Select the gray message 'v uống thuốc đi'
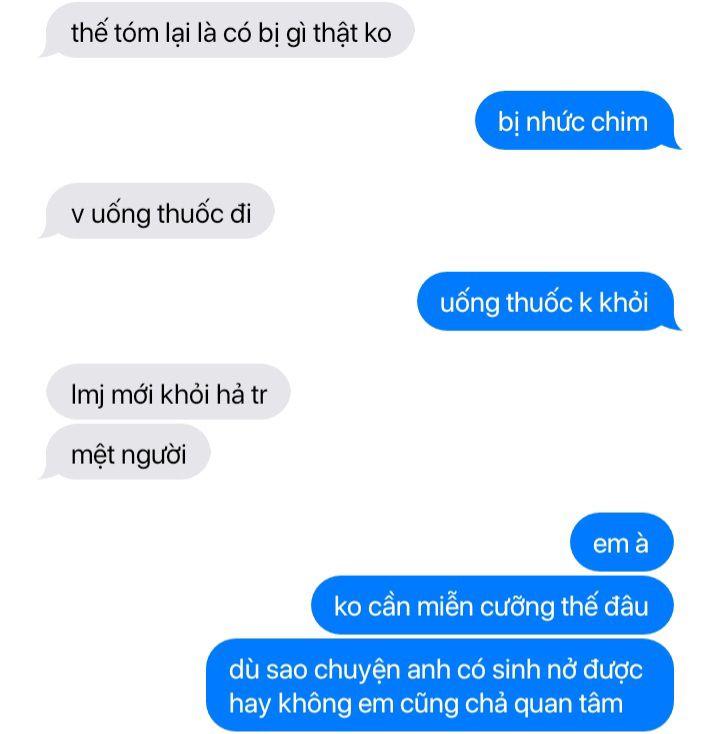This screenshot has height=734, width=720. click(157, 211)
